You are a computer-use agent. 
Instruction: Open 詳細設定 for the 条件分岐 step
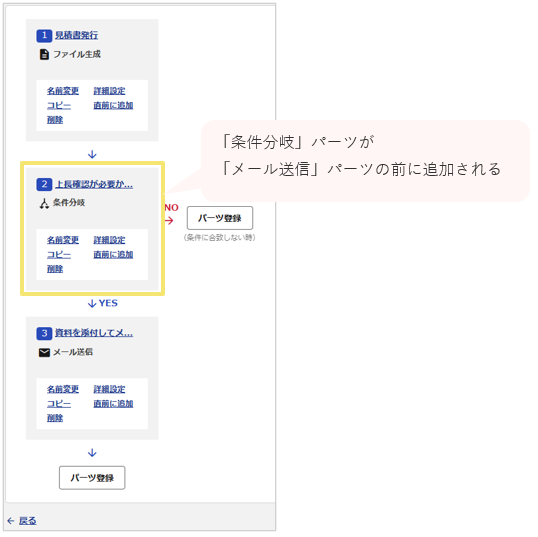[x=109, y=240]
